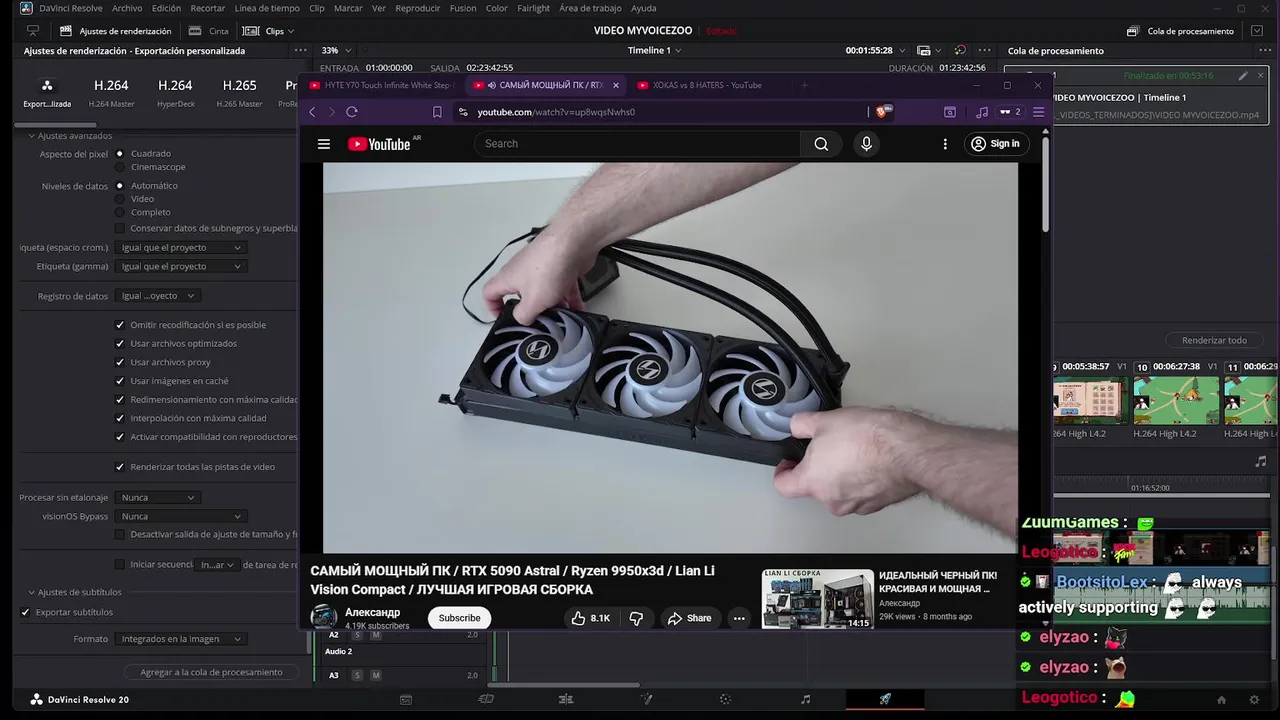Viewport: 1280px width, 720px height.
Task: Switch to XOKAS vs 8 HATERS tab
Action: pos(707,85)
